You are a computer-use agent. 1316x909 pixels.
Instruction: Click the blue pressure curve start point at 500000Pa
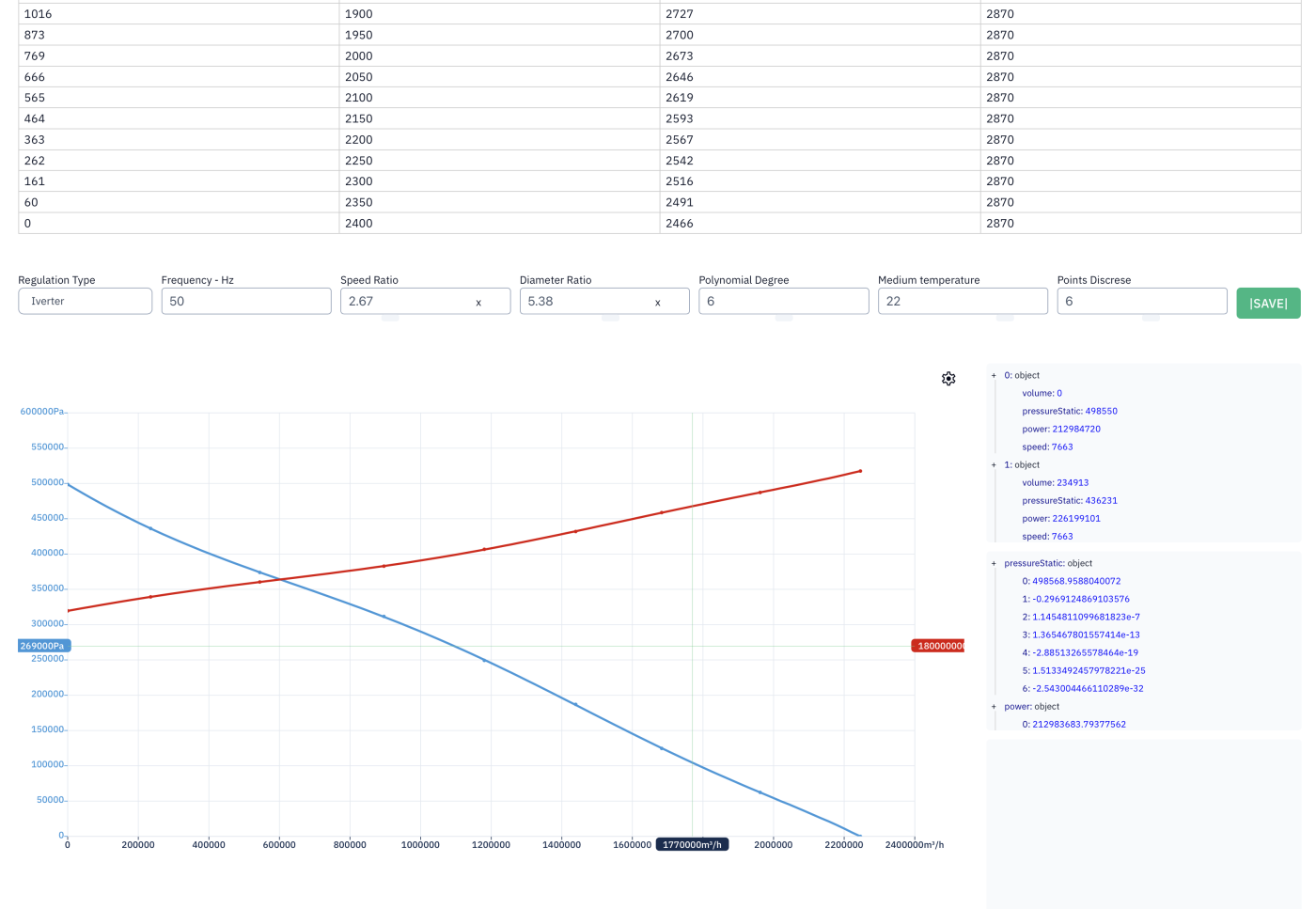pyautogui.click(x=68, y=485)
